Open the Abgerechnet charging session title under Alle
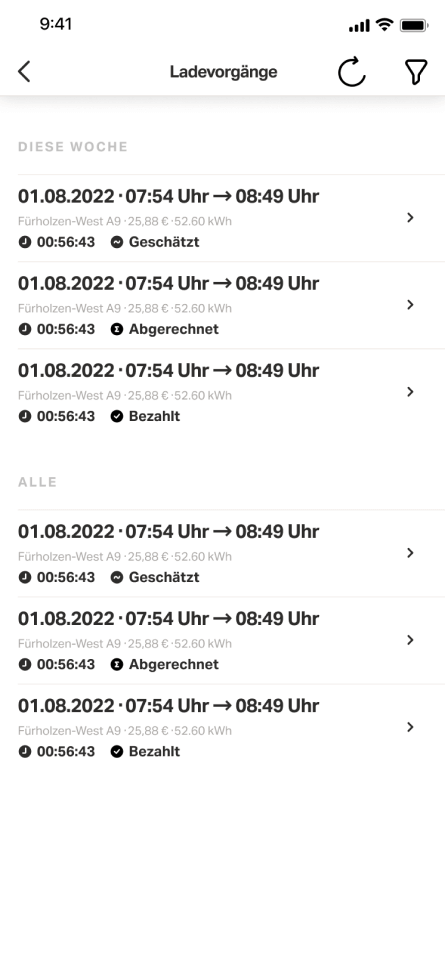Viewport: 445px width, 961px height. (169, 618)
